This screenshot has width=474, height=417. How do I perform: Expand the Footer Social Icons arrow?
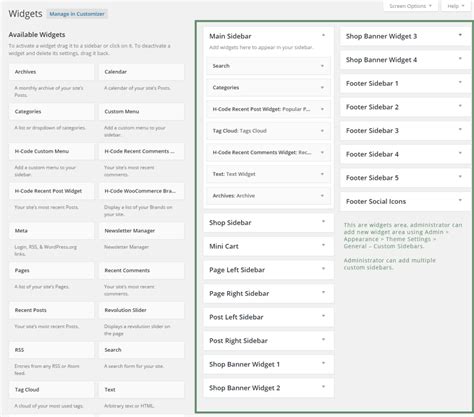point(460,200)
